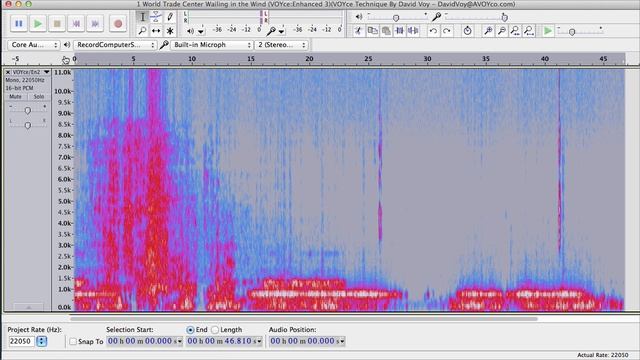Start playback with the green Play button
Viewport: 640px width, 360px height.
point(38,24)
